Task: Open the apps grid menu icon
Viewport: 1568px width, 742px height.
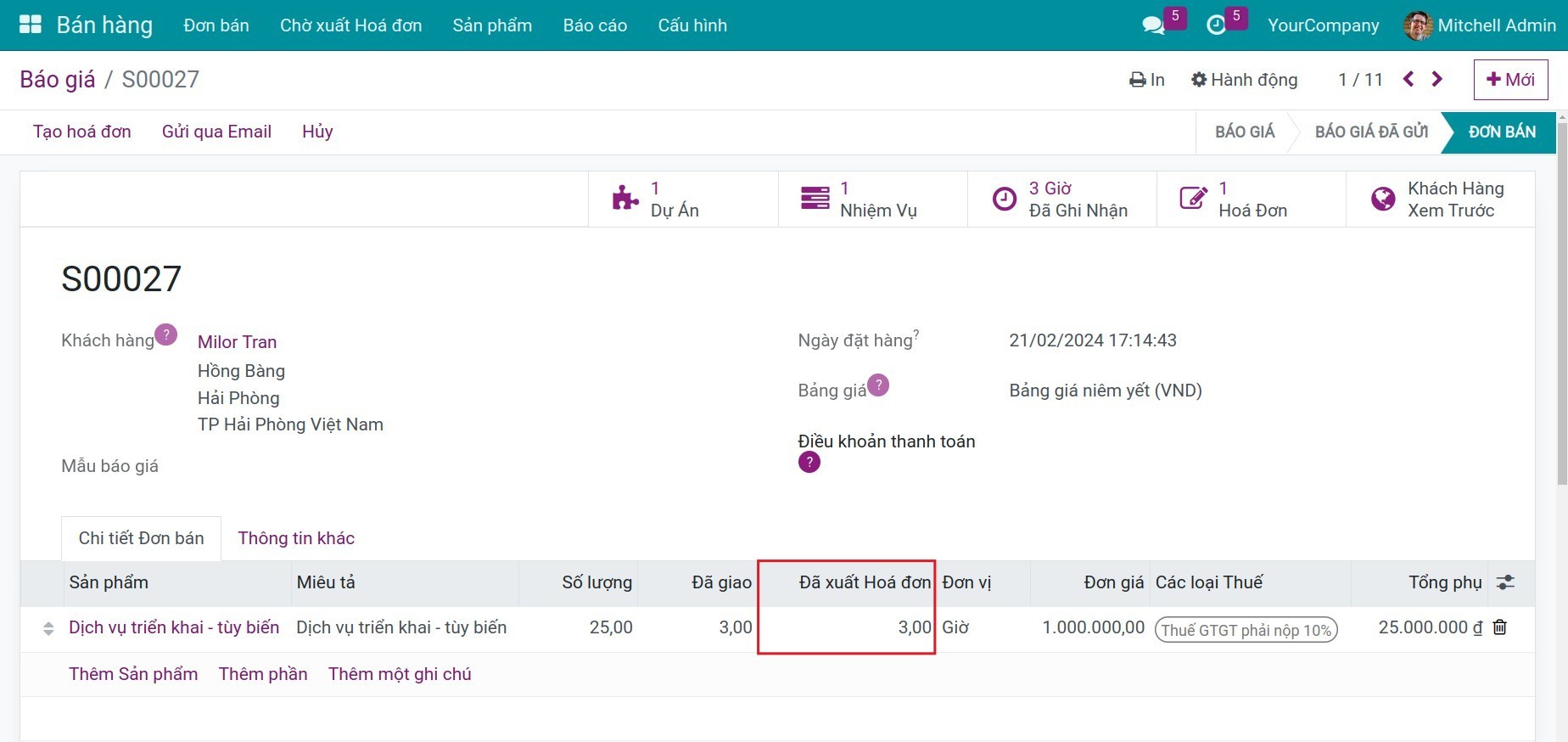Action: 31,25
